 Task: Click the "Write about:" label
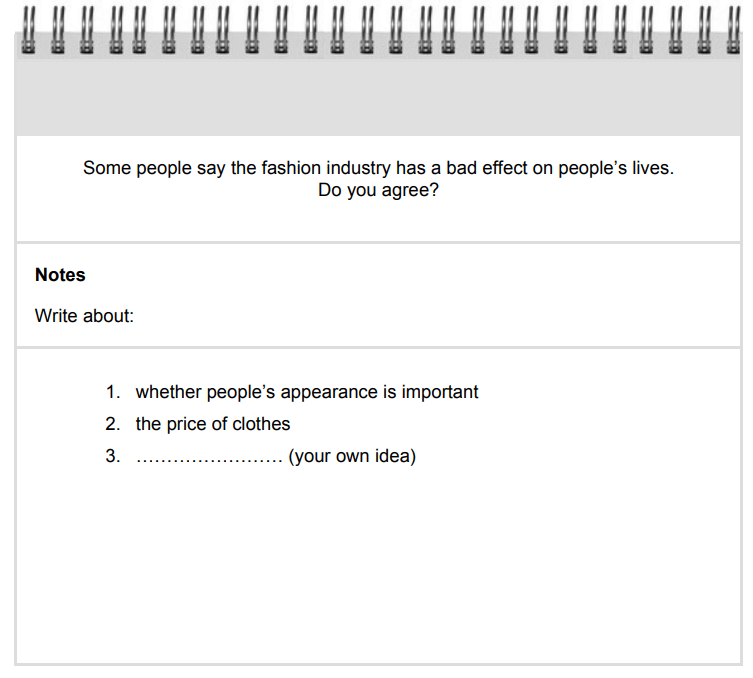(x=84, y=316)
